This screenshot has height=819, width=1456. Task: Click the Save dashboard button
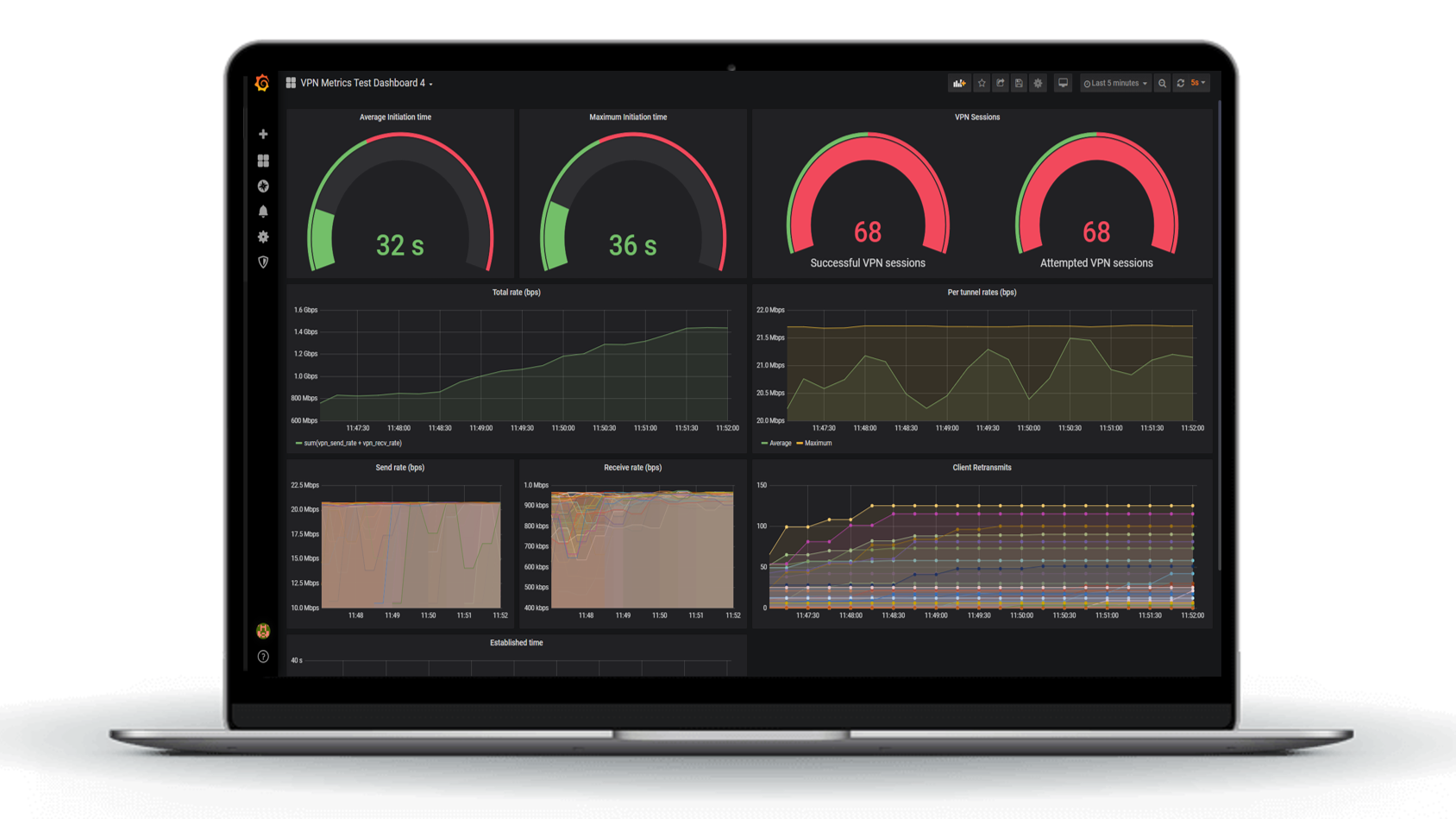tap(1020, 83)
